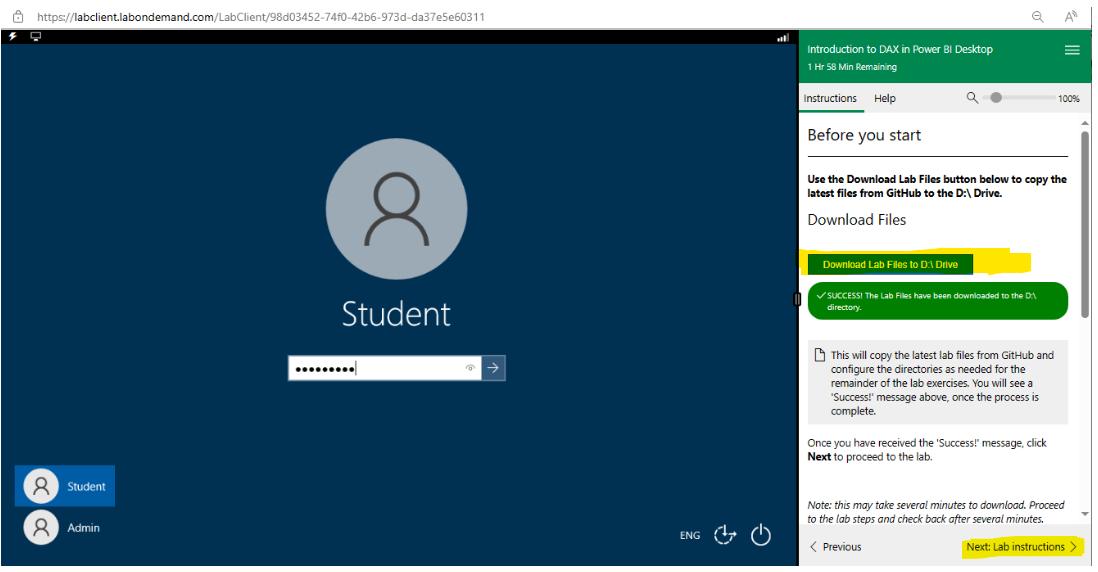This screenshot has height=572, width=1098.
Task: Click the 'Before you start' heading
Action: (864, 135)
